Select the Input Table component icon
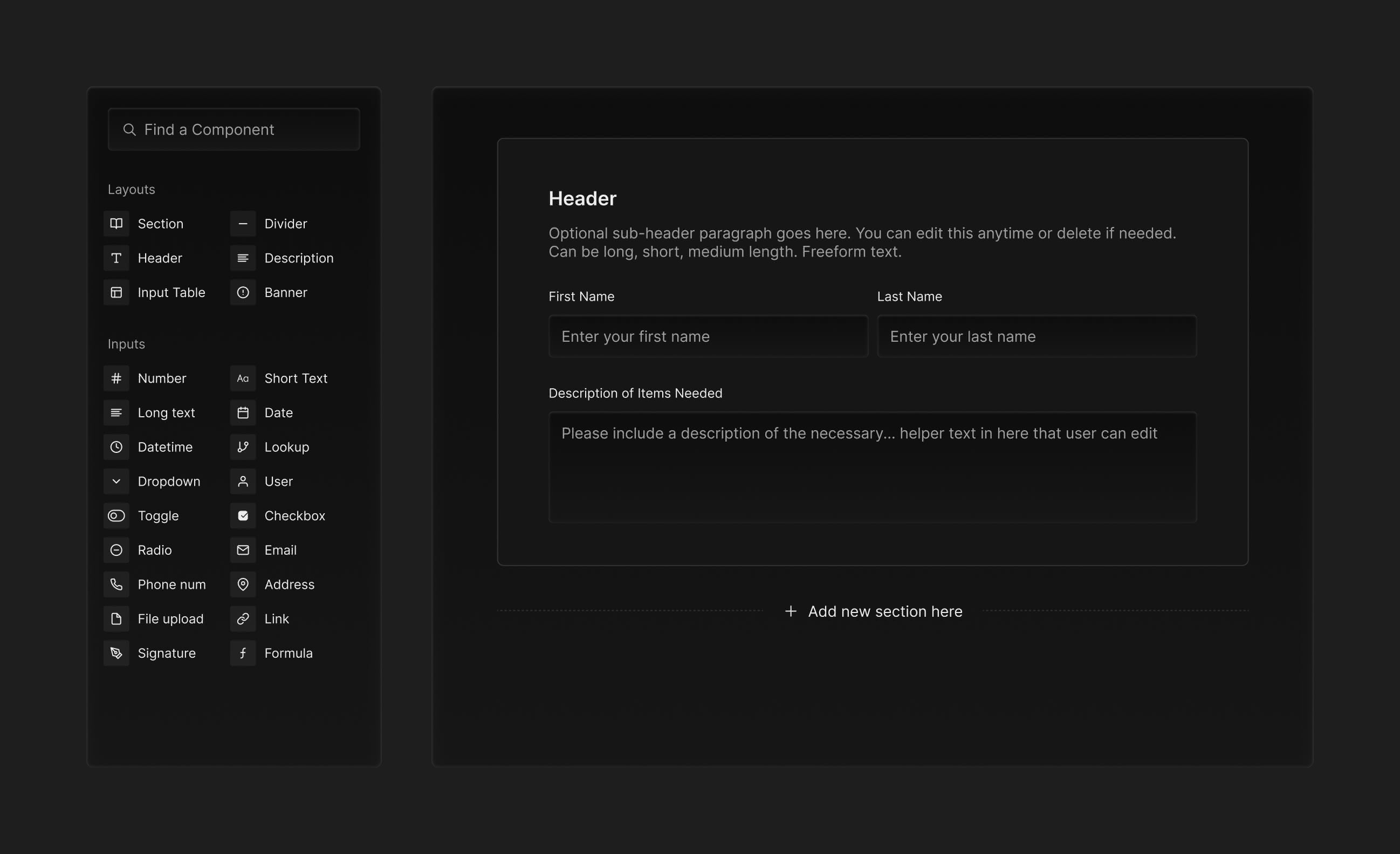Viewport: 1400px width, 854px height. (x=116, y=293)
